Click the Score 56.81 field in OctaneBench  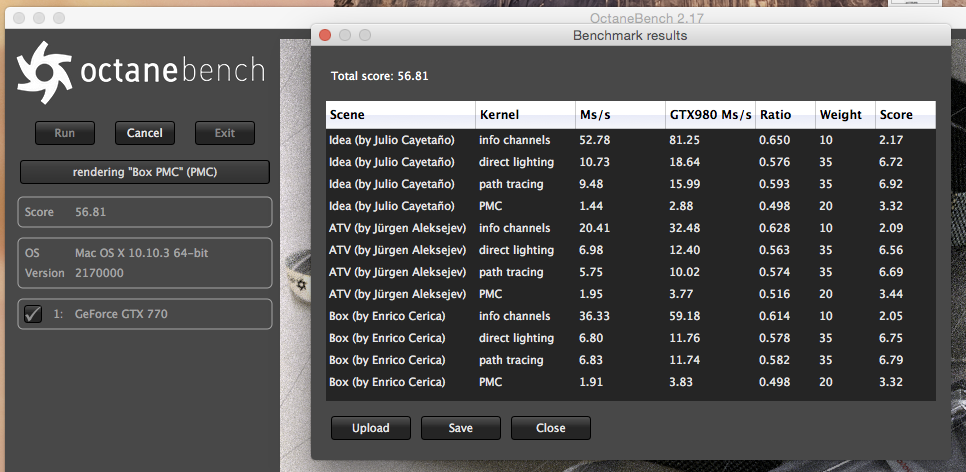(145, 212)
